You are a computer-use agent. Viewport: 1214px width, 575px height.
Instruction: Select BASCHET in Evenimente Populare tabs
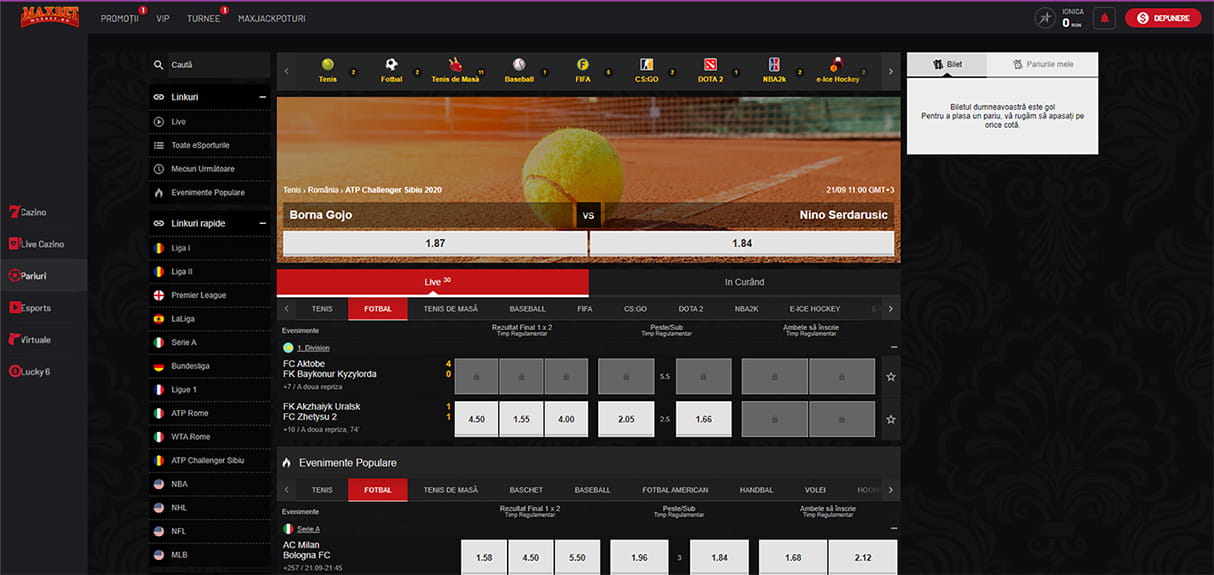coord(524,490)
